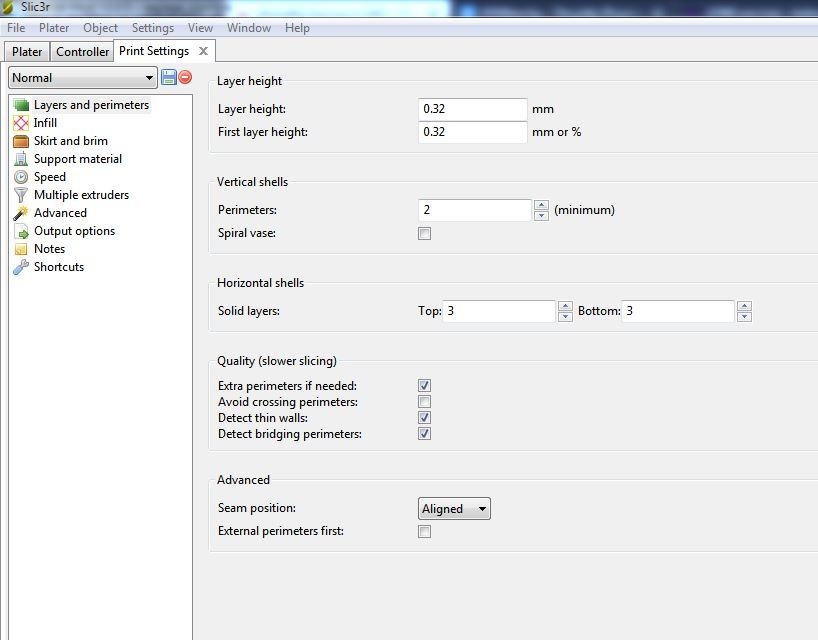Image resolution: width=818 pixels, height=640 pixels.
Task: Open the Plater menu
Action: 54,28
